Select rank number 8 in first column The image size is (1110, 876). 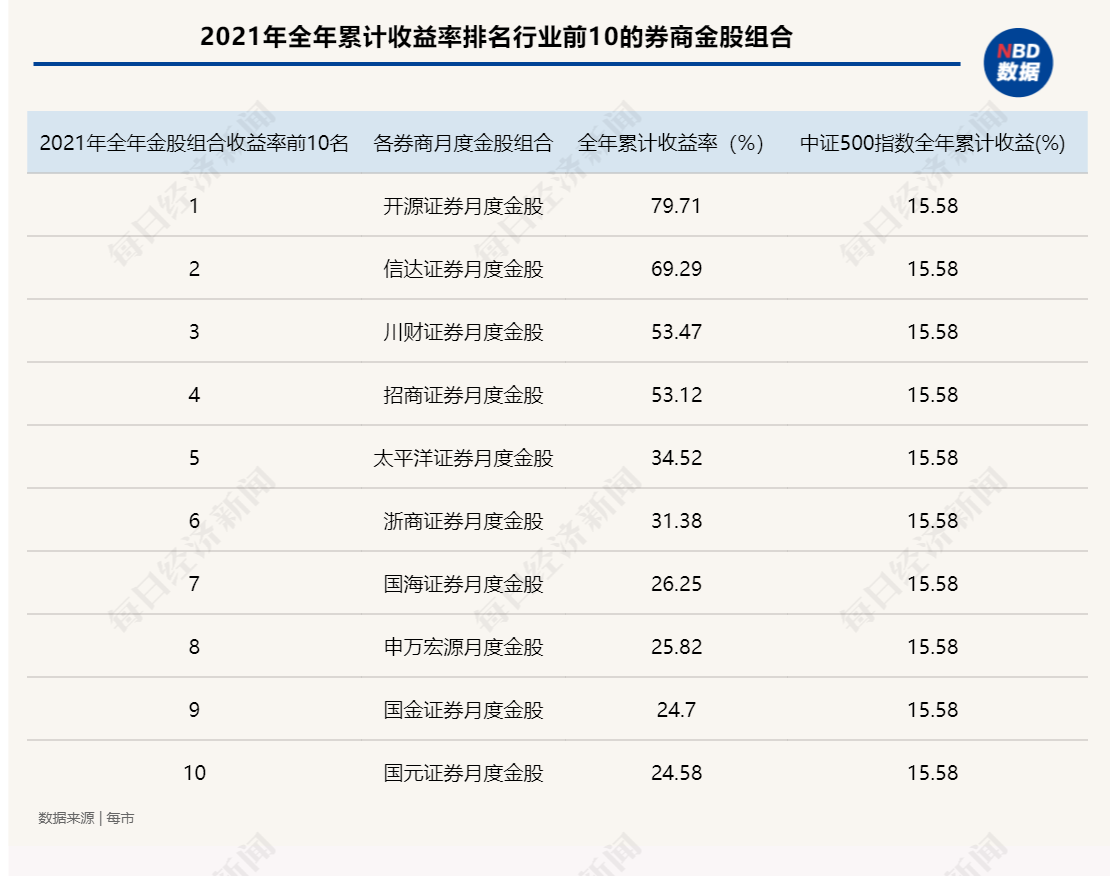194,647
